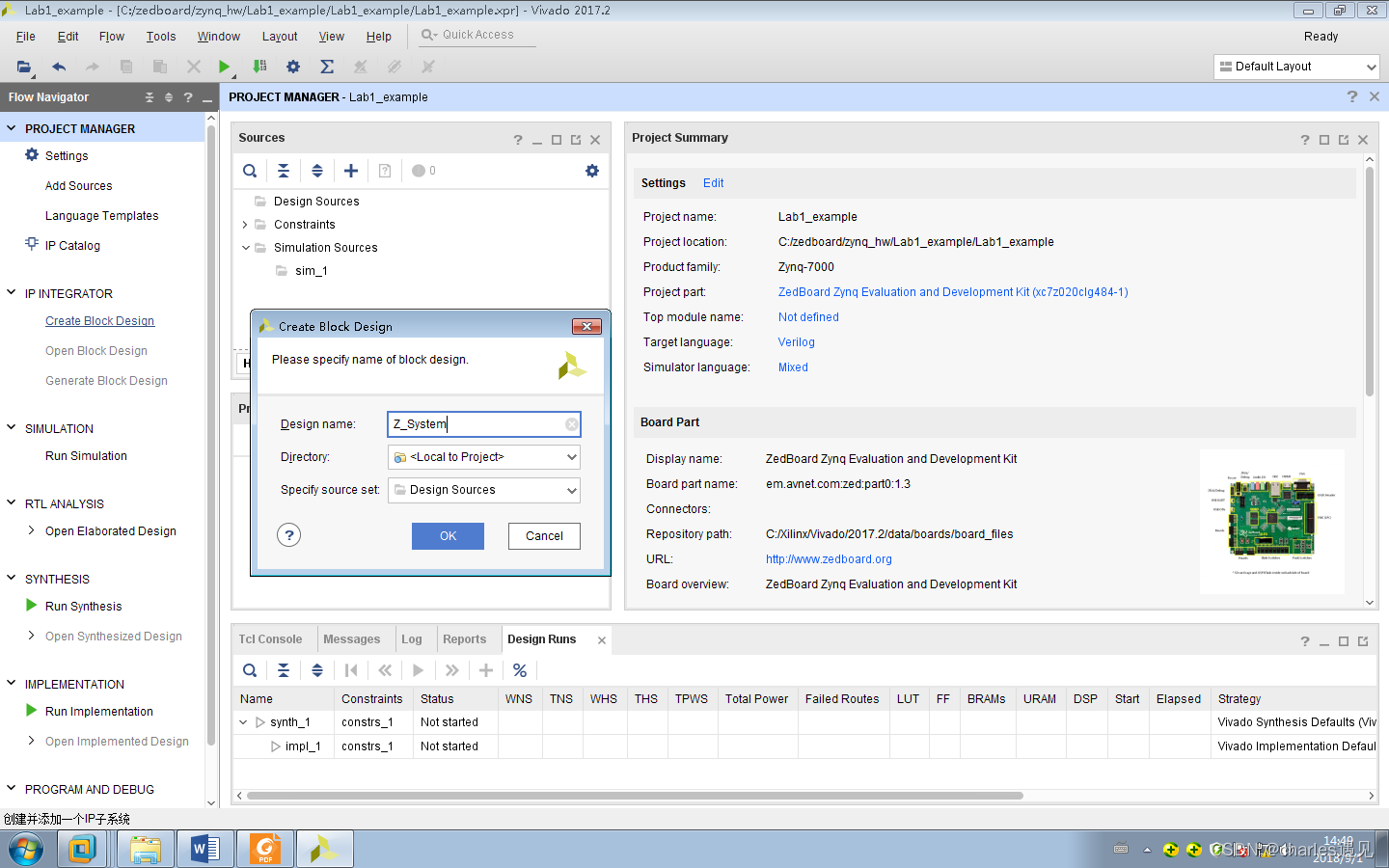
Task: Click Project Summary help question icon
Action: coord(1305,140)
